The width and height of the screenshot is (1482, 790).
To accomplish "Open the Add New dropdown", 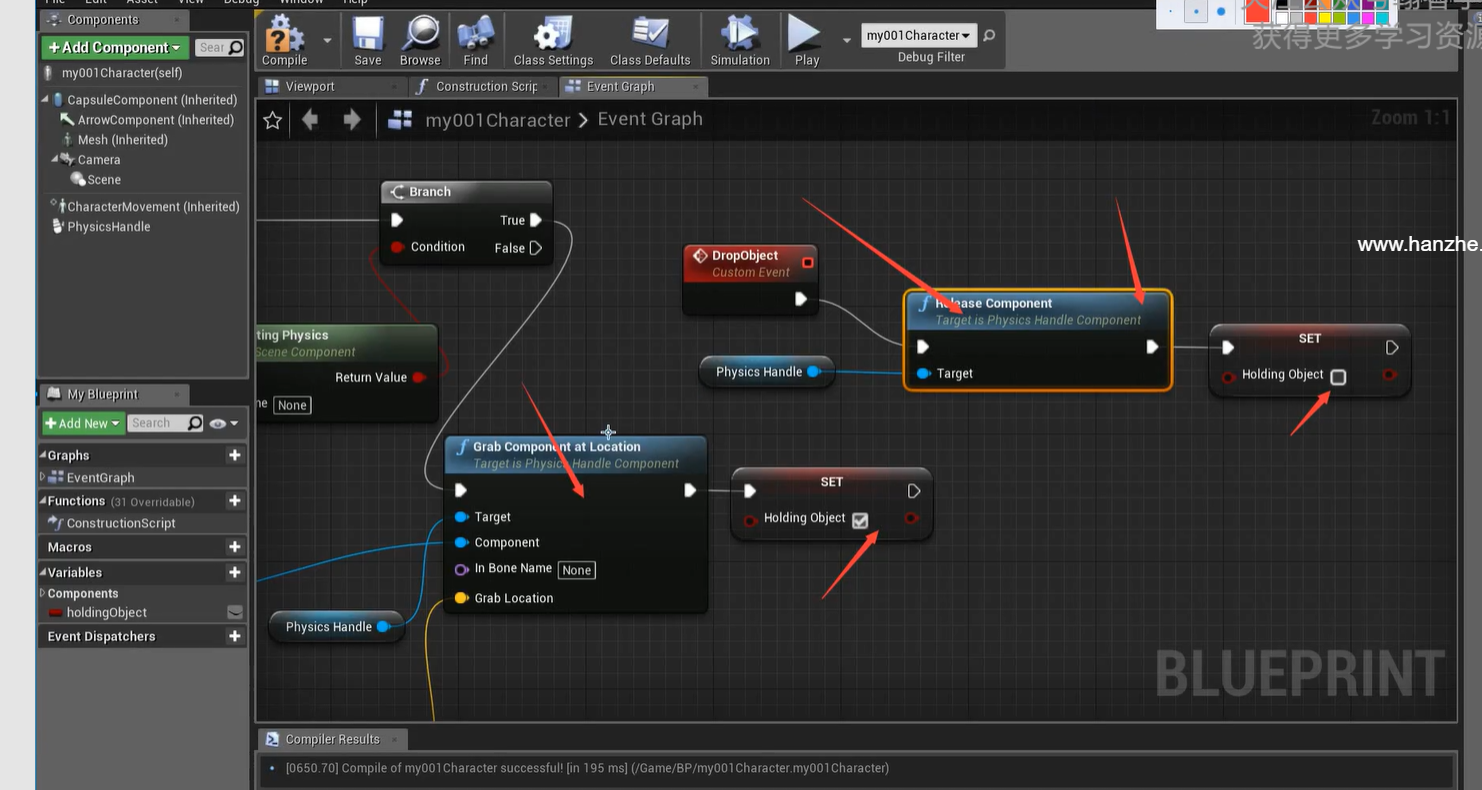I will [83, 423].
